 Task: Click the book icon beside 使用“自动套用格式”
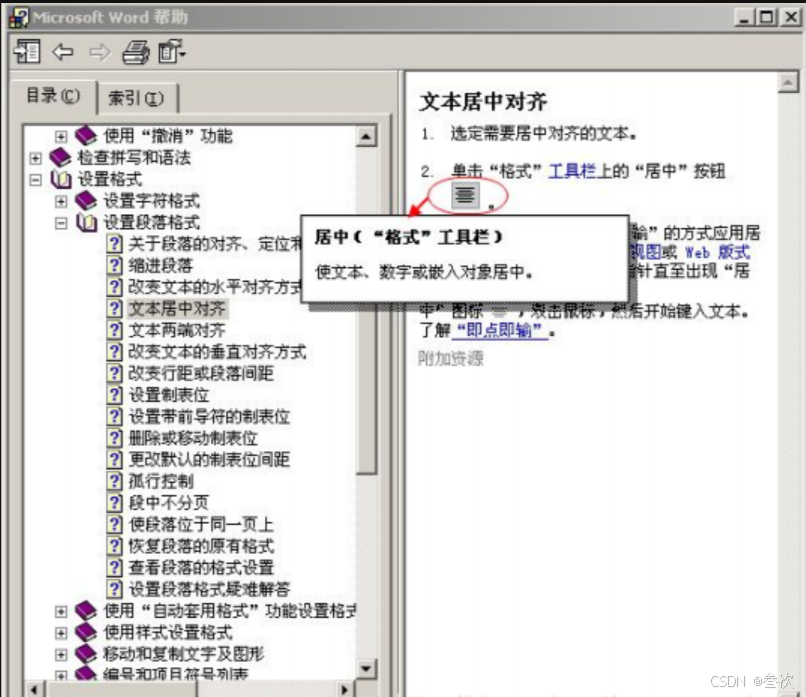[86, 611]
